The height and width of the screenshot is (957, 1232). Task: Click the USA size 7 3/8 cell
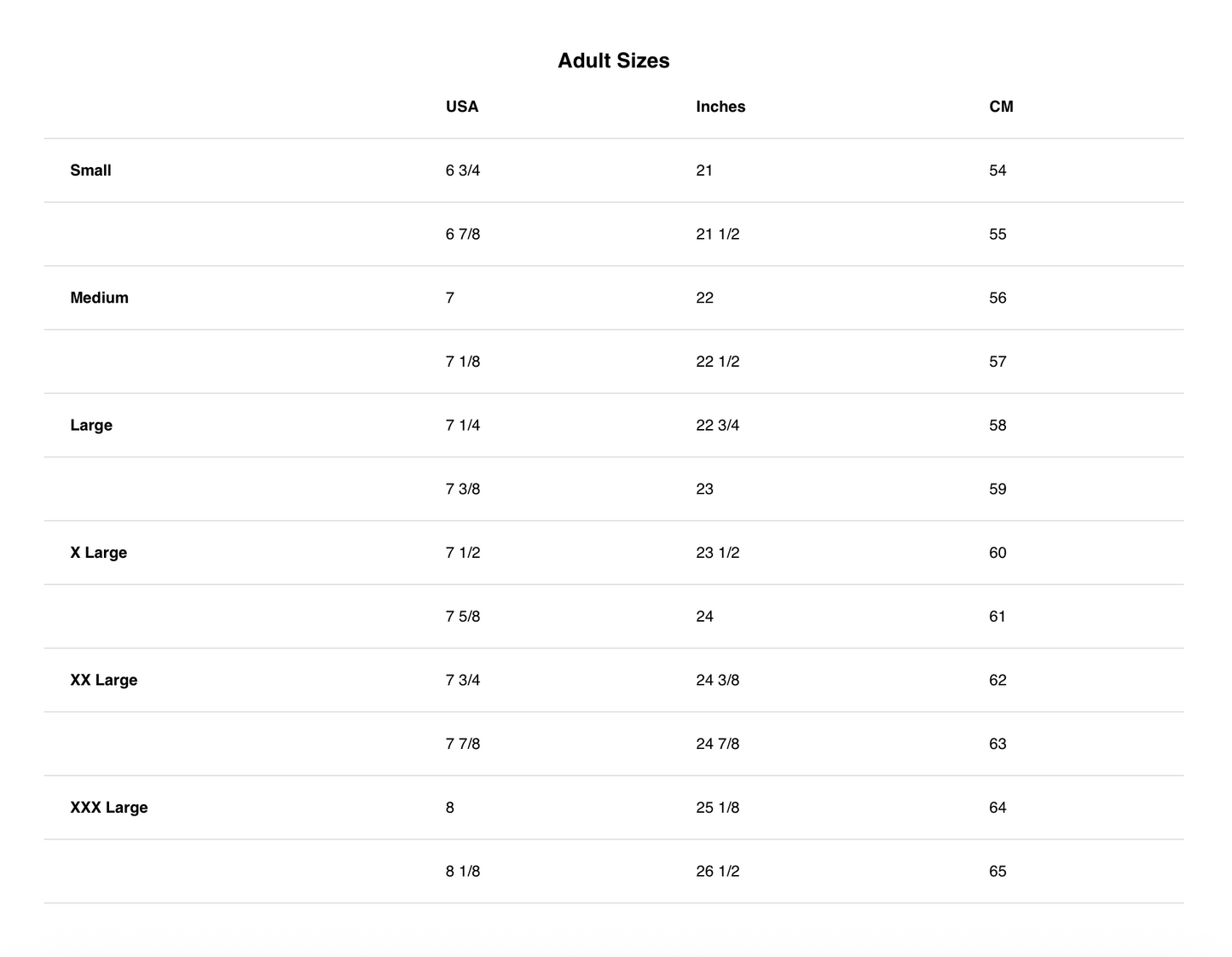462,490
